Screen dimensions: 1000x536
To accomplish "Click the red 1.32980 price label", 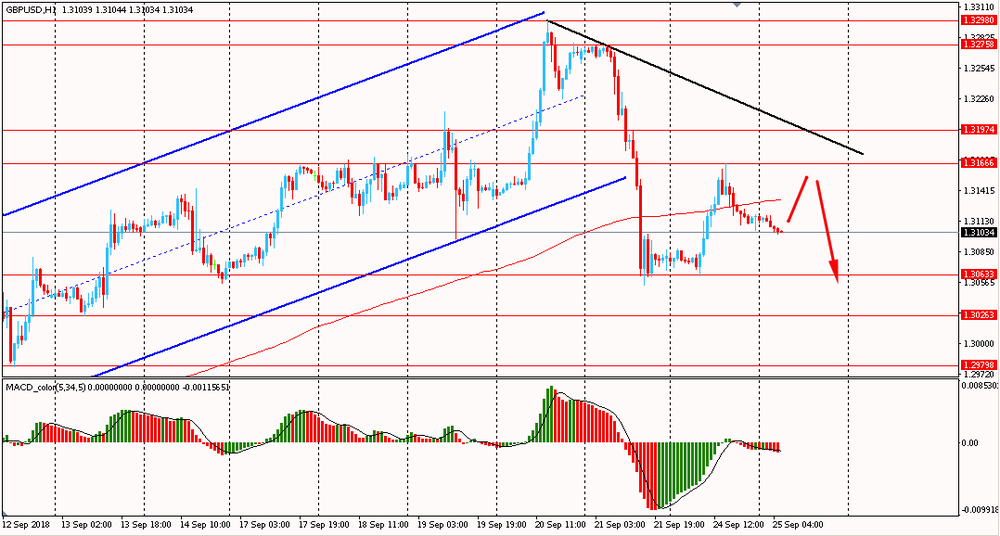I will (978, 20).
